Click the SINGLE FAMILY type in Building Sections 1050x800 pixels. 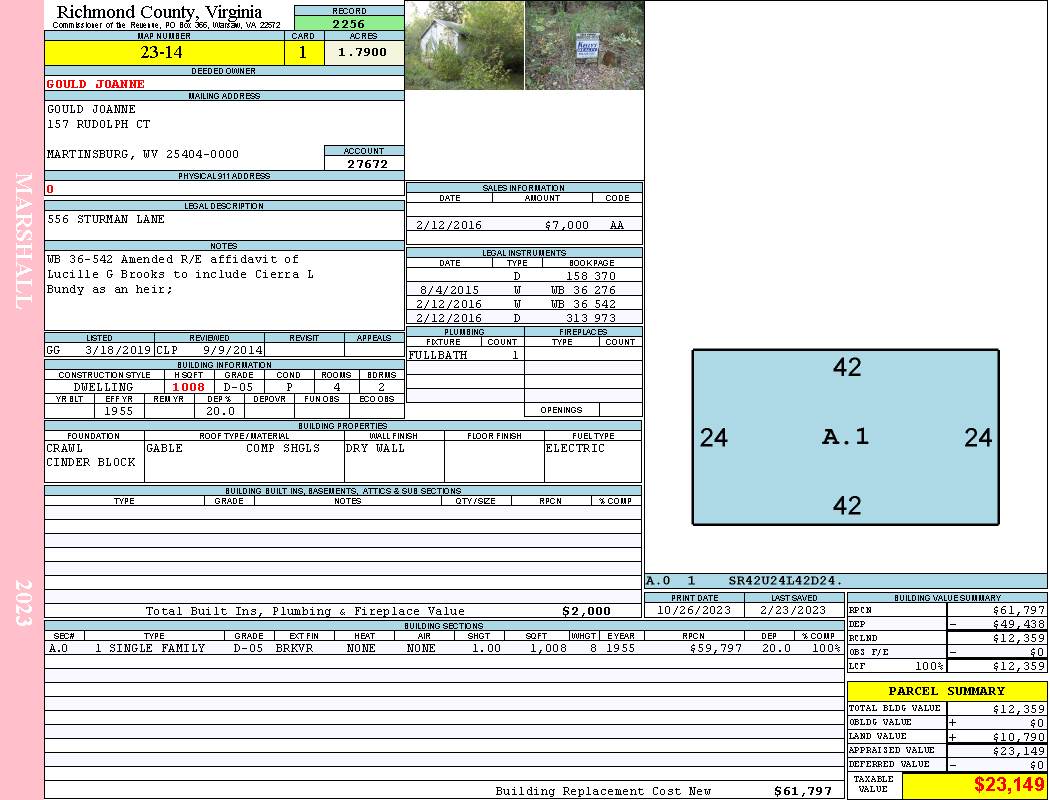click(157, 648)
